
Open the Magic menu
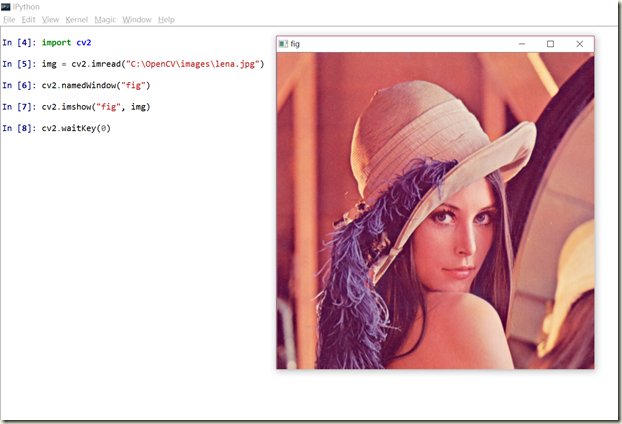(105, 19)
